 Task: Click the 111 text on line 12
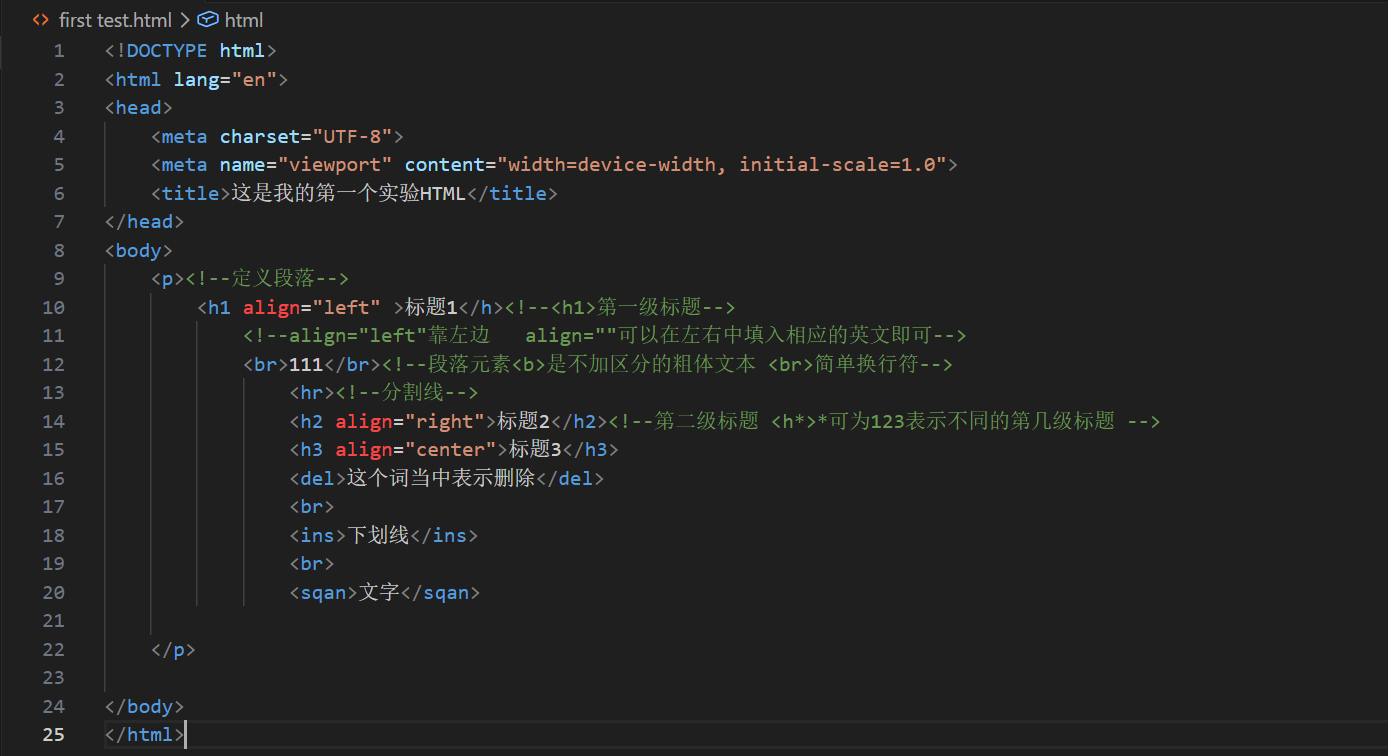pyautogui.click(x=306, y=365)
